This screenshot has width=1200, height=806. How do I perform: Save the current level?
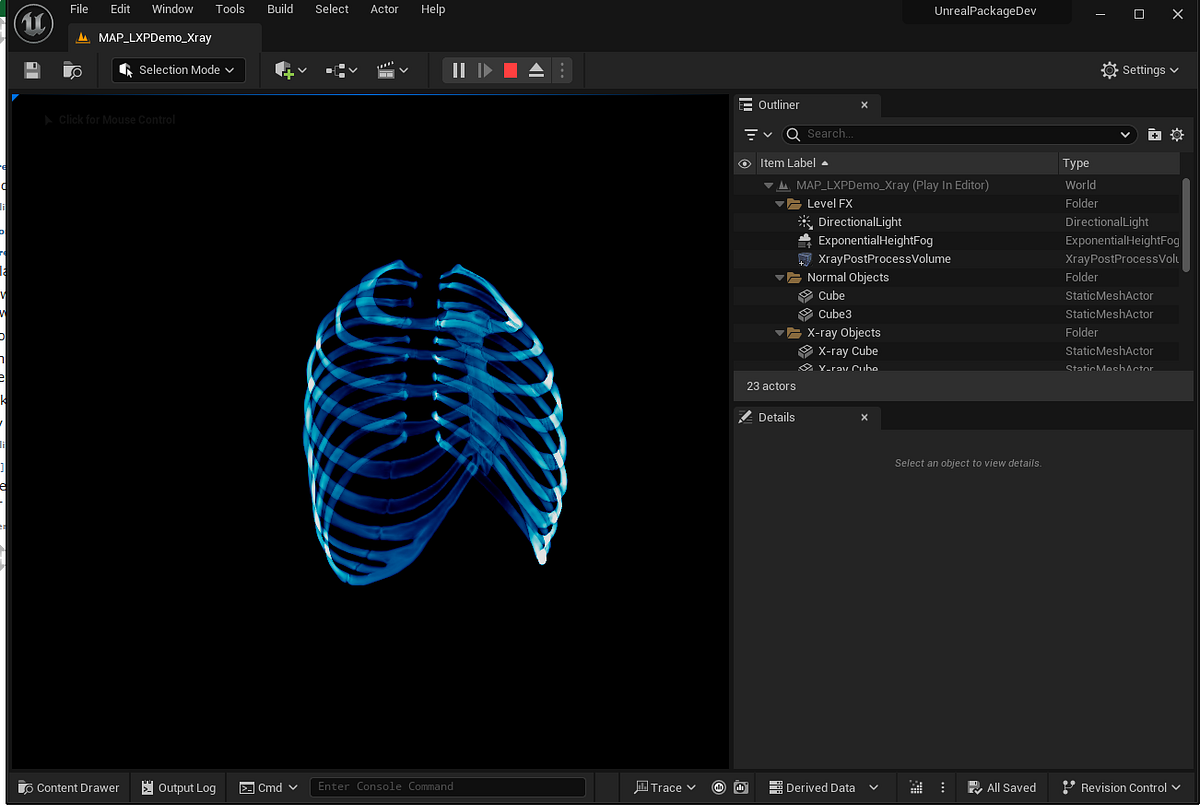coord(31,70)
